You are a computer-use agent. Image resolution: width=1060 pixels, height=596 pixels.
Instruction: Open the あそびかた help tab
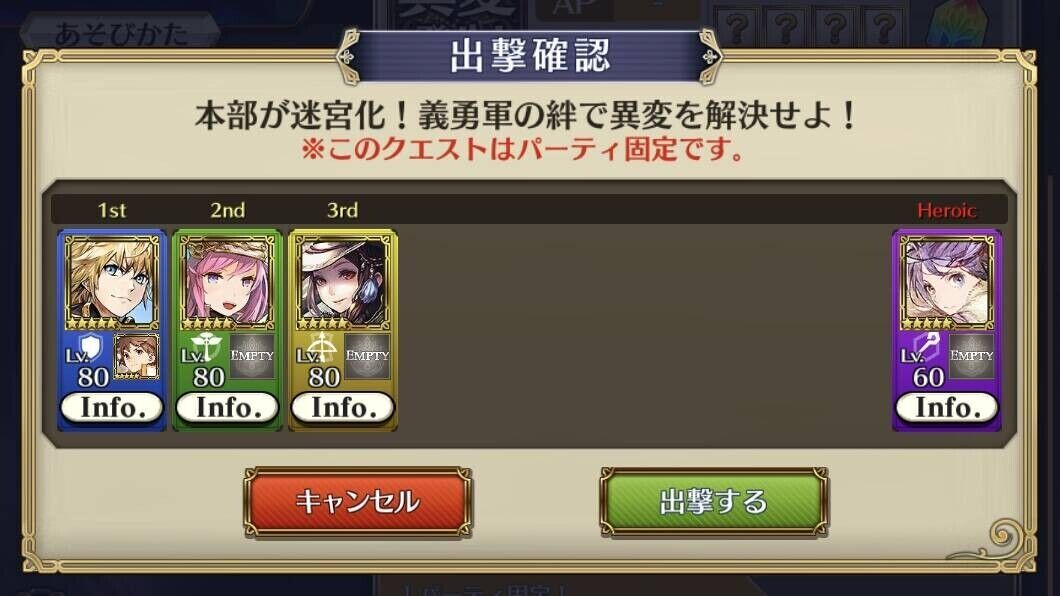coord(120,32)
